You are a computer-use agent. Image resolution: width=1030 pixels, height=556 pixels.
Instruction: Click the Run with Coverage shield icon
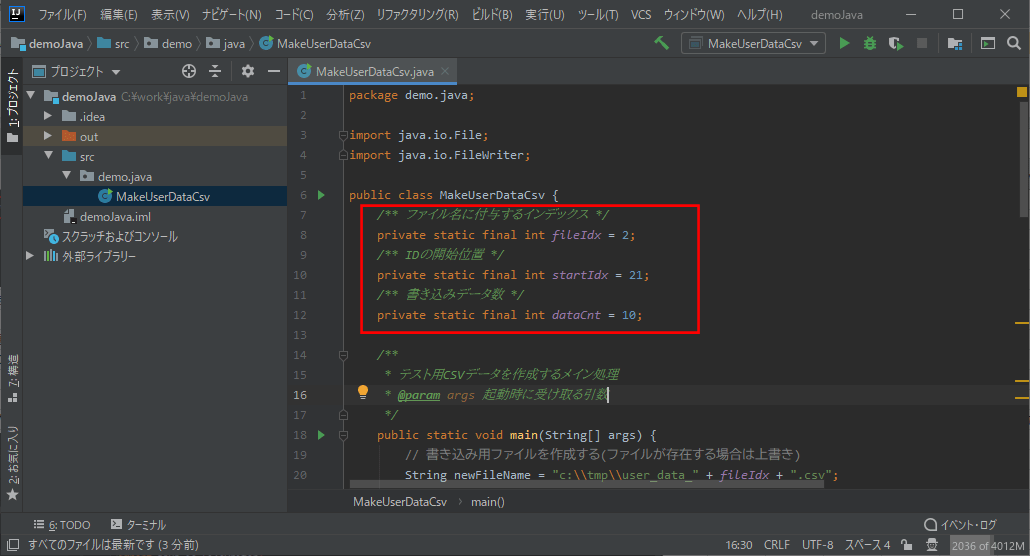click(x=895, y=43)
